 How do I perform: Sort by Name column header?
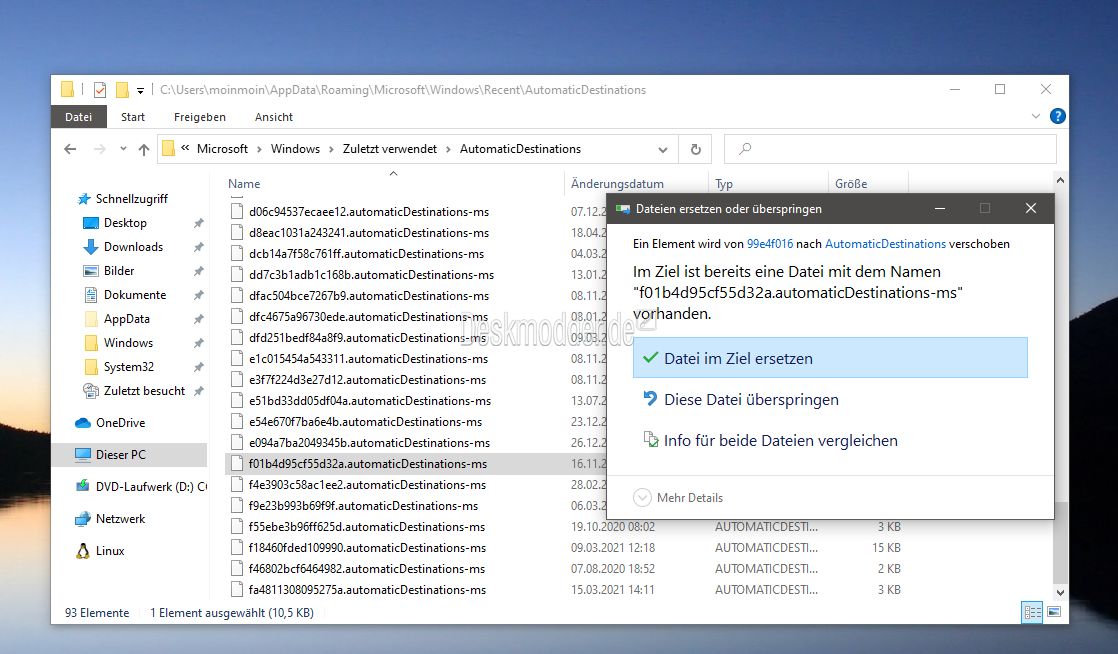(x=244, y=184)
